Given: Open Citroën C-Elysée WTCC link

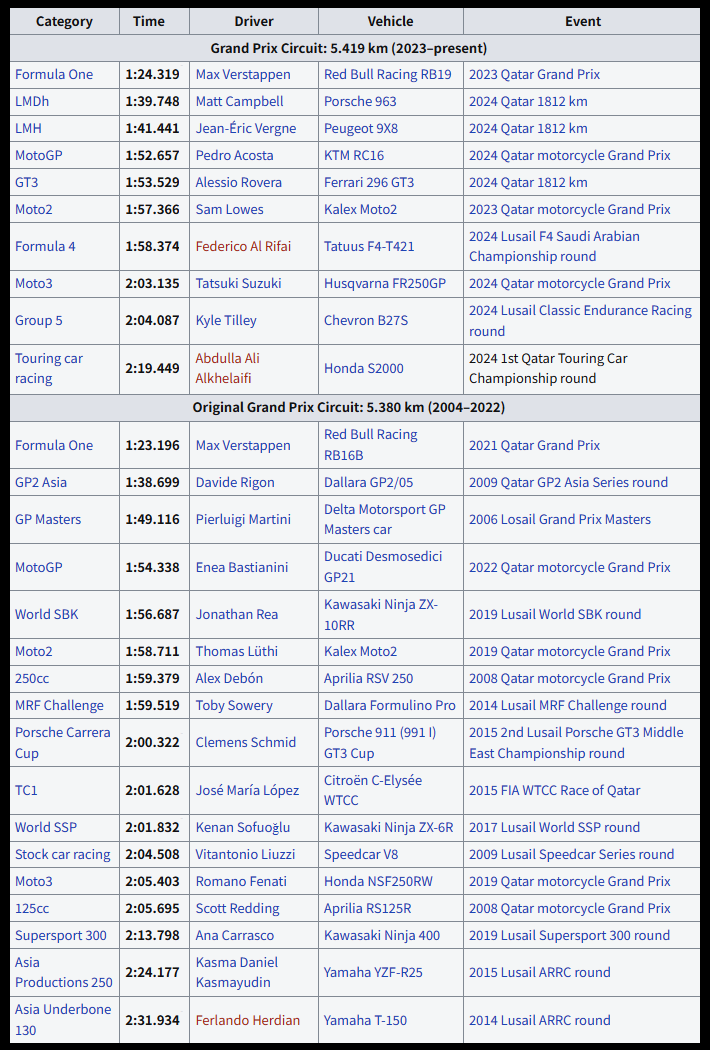Looking at the screenshot, I should click(373, 790).
